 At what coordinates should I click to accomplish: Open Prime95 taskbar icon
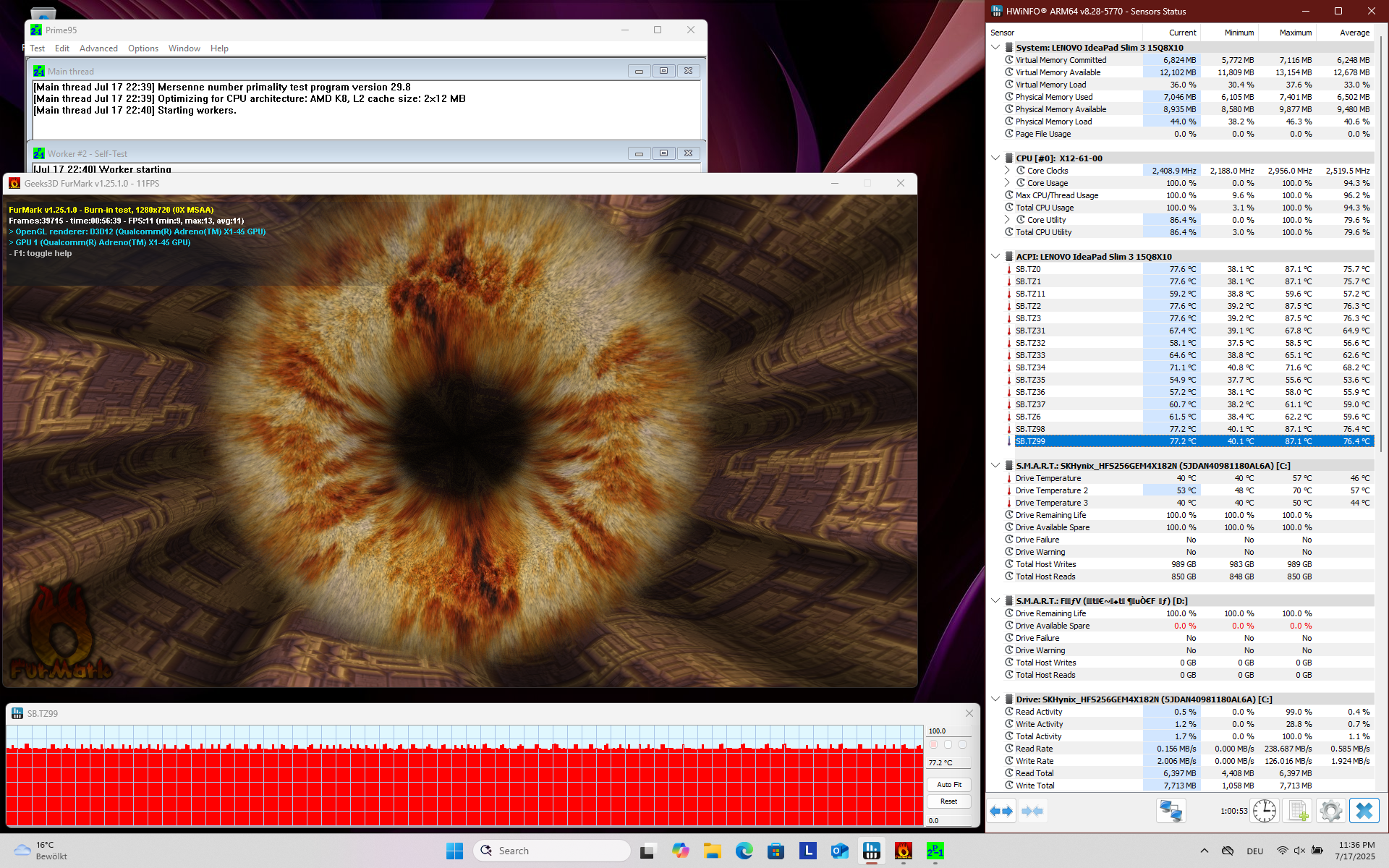935,851
